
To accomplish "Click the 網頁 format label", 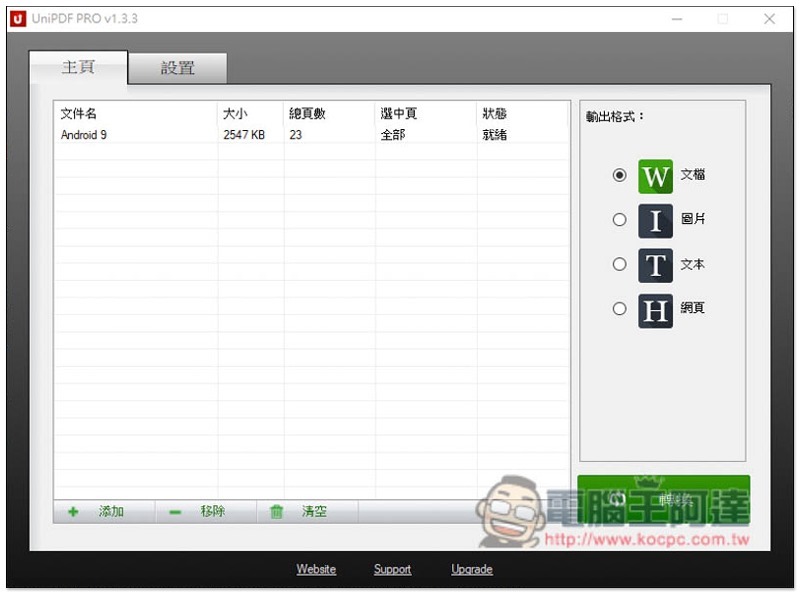I will coord(692,308).
